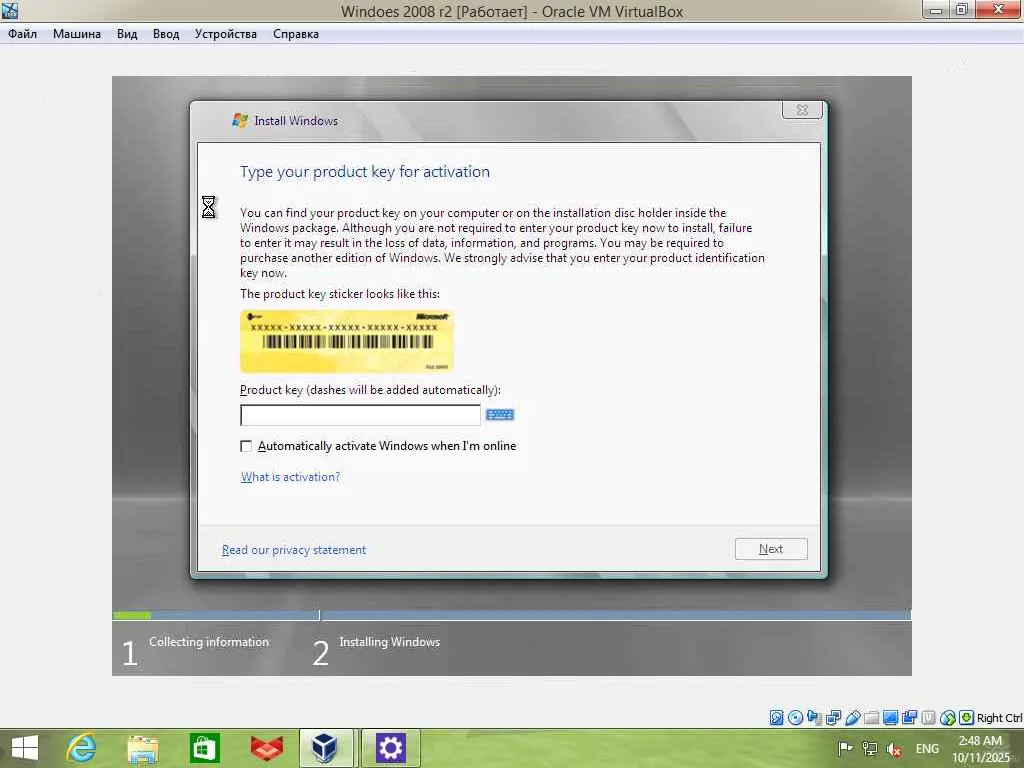Open the red fox app on taskbar

[x=266, y=748]
